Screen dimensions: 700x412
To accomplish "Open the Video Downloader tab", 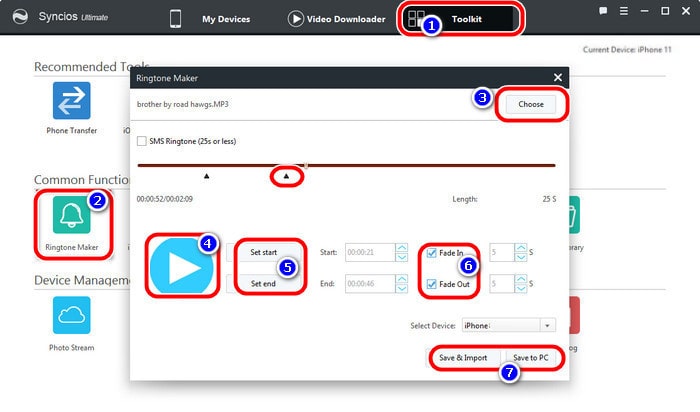I will (x=346, y=19).
